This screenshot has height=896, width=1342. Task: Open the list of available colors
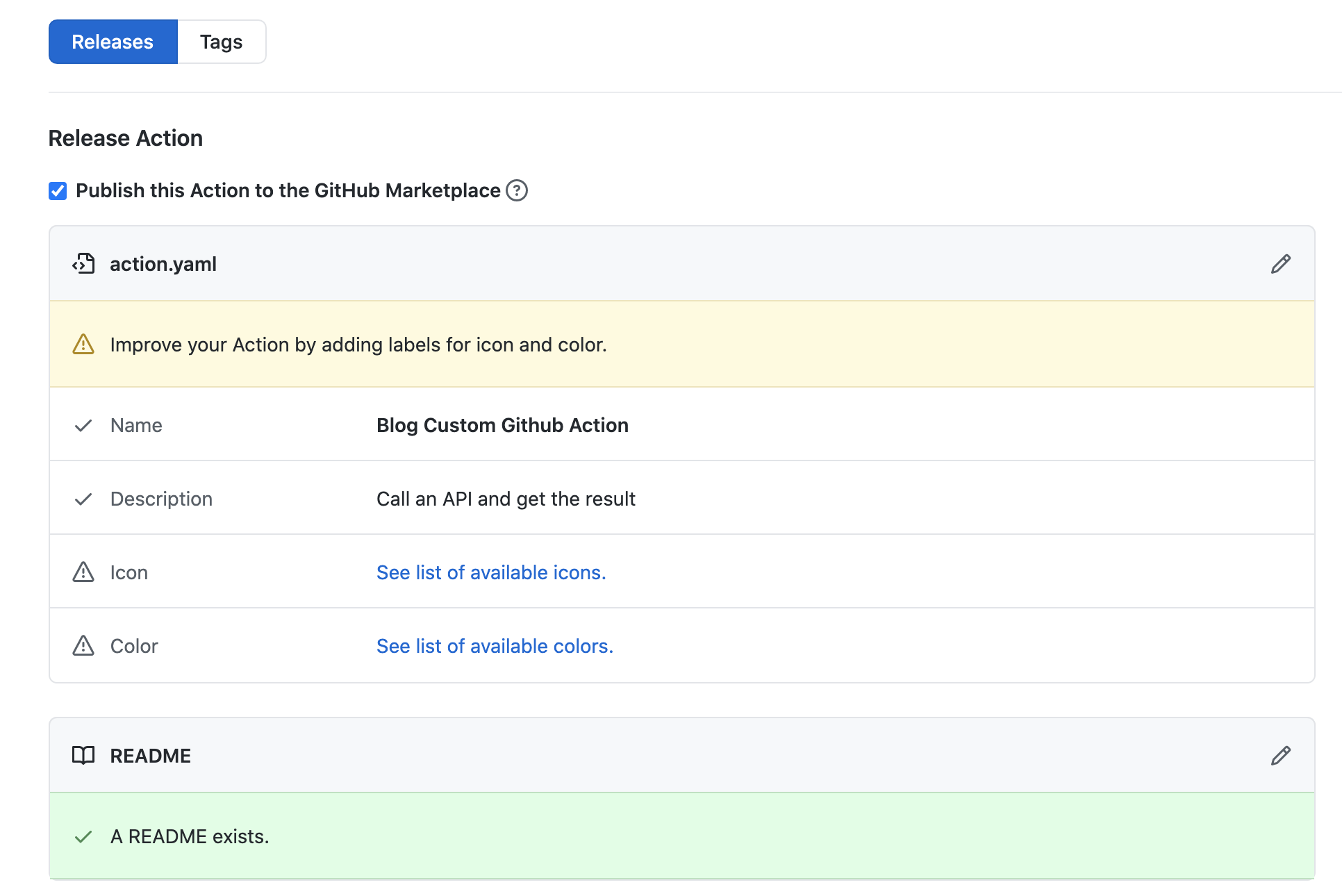coord(494,645)
